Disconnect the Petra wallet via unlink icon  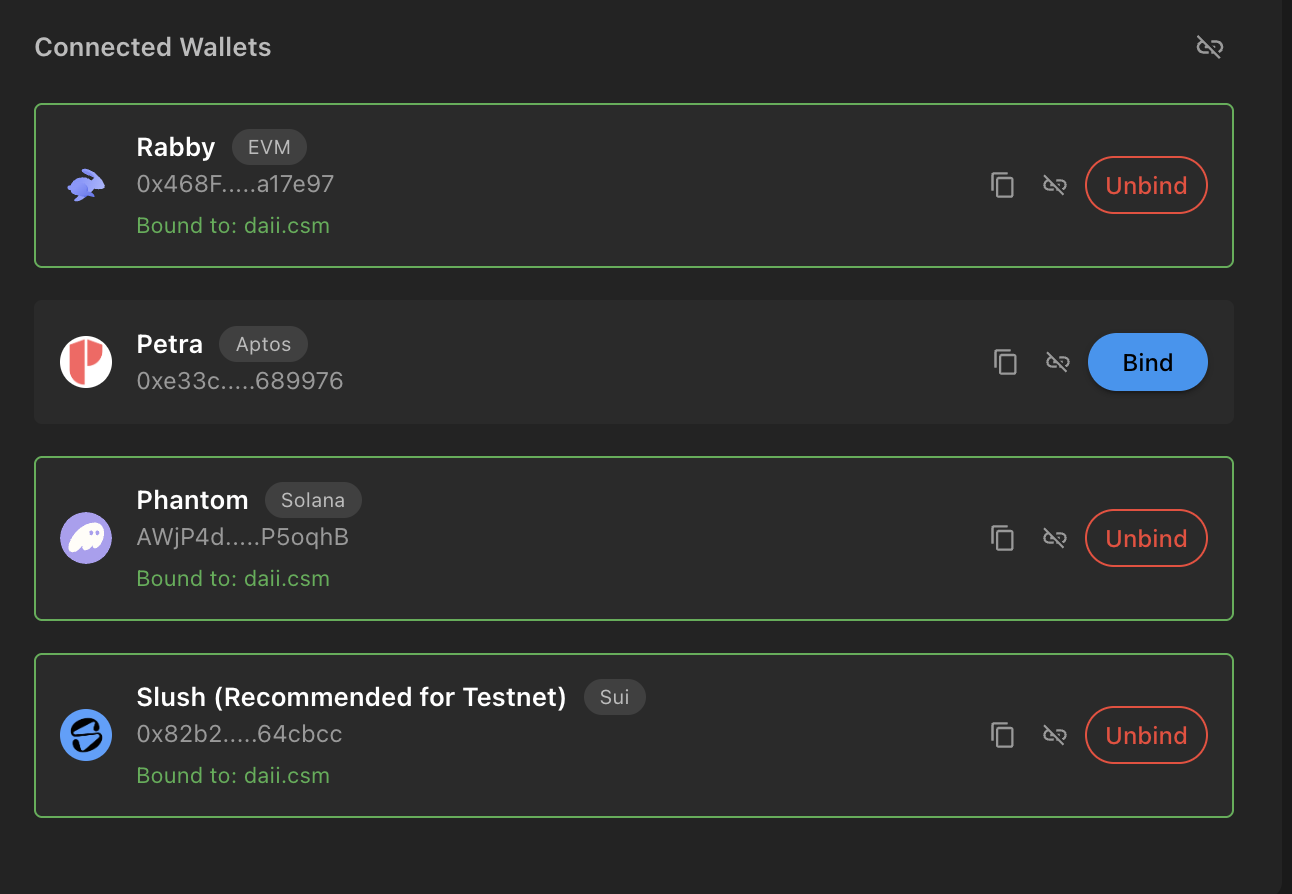pos(1058,362)
